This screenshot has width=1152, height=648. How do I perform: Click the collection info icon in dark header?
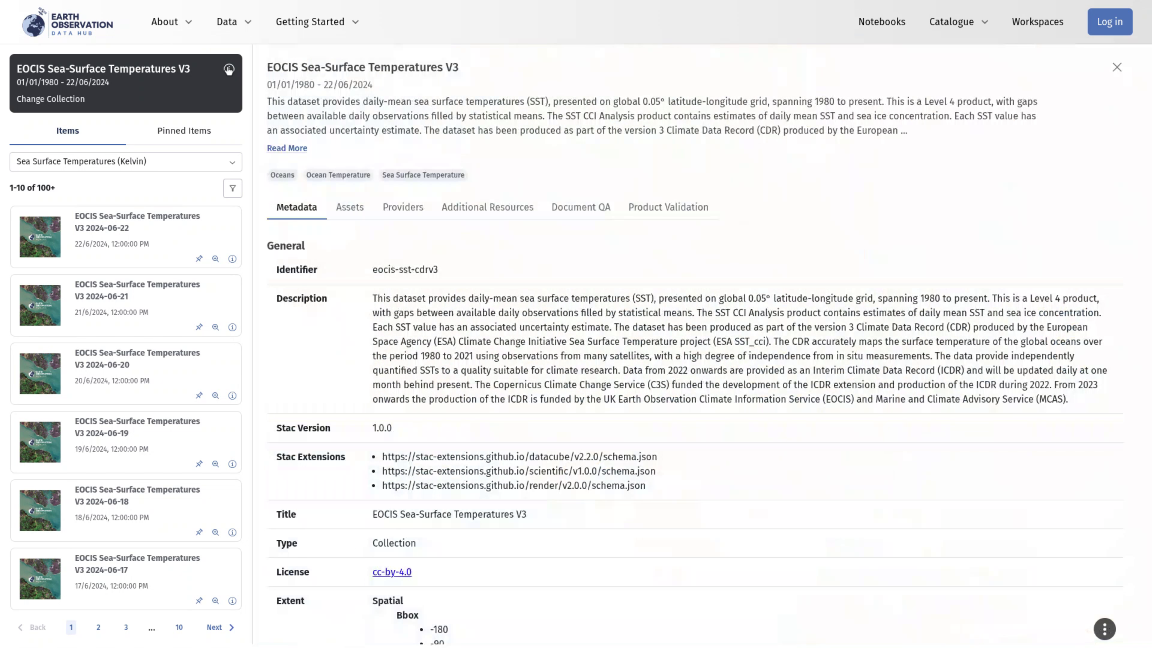pos(229,70)
